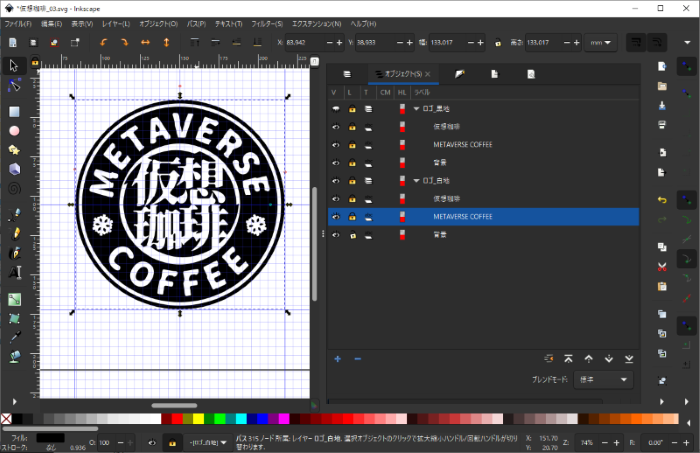This screenshot has width=700, height=453.
Task: Toggle lock on the ロゴ_黒地 layer
Action: point(352,109)
